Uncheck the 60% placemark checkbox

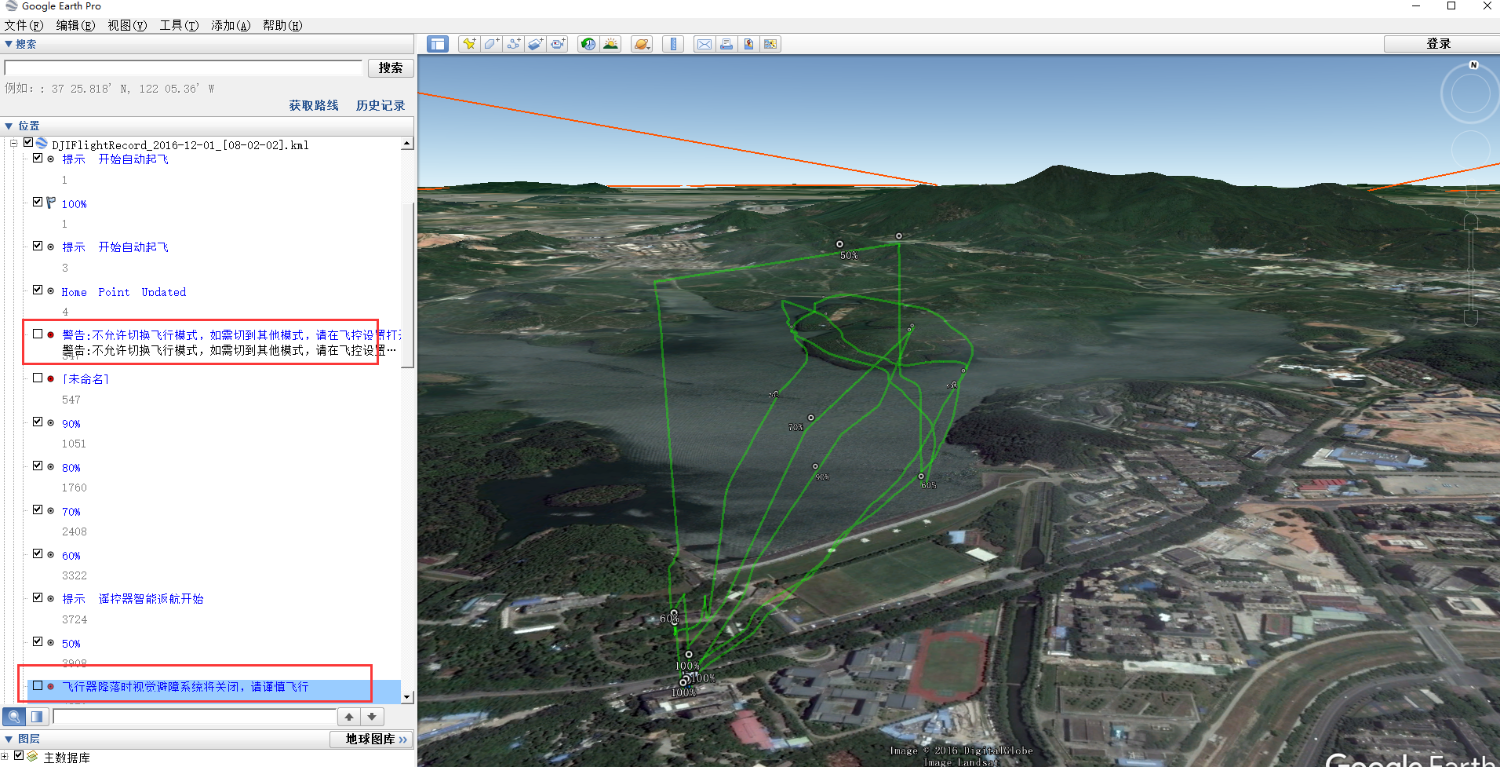click(38, 554)
